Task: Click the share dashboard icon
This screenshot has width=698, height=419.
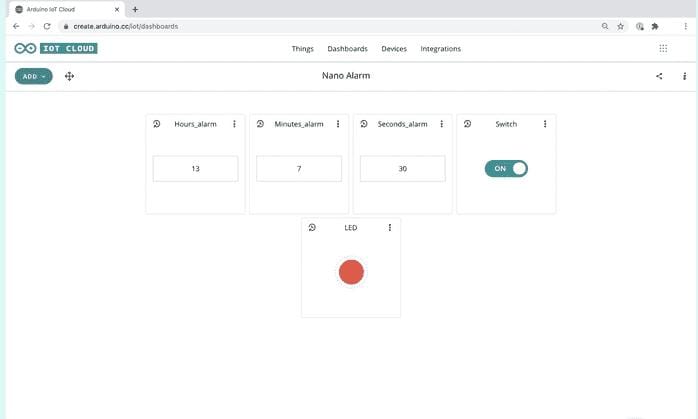Action: tap(659, 76)
